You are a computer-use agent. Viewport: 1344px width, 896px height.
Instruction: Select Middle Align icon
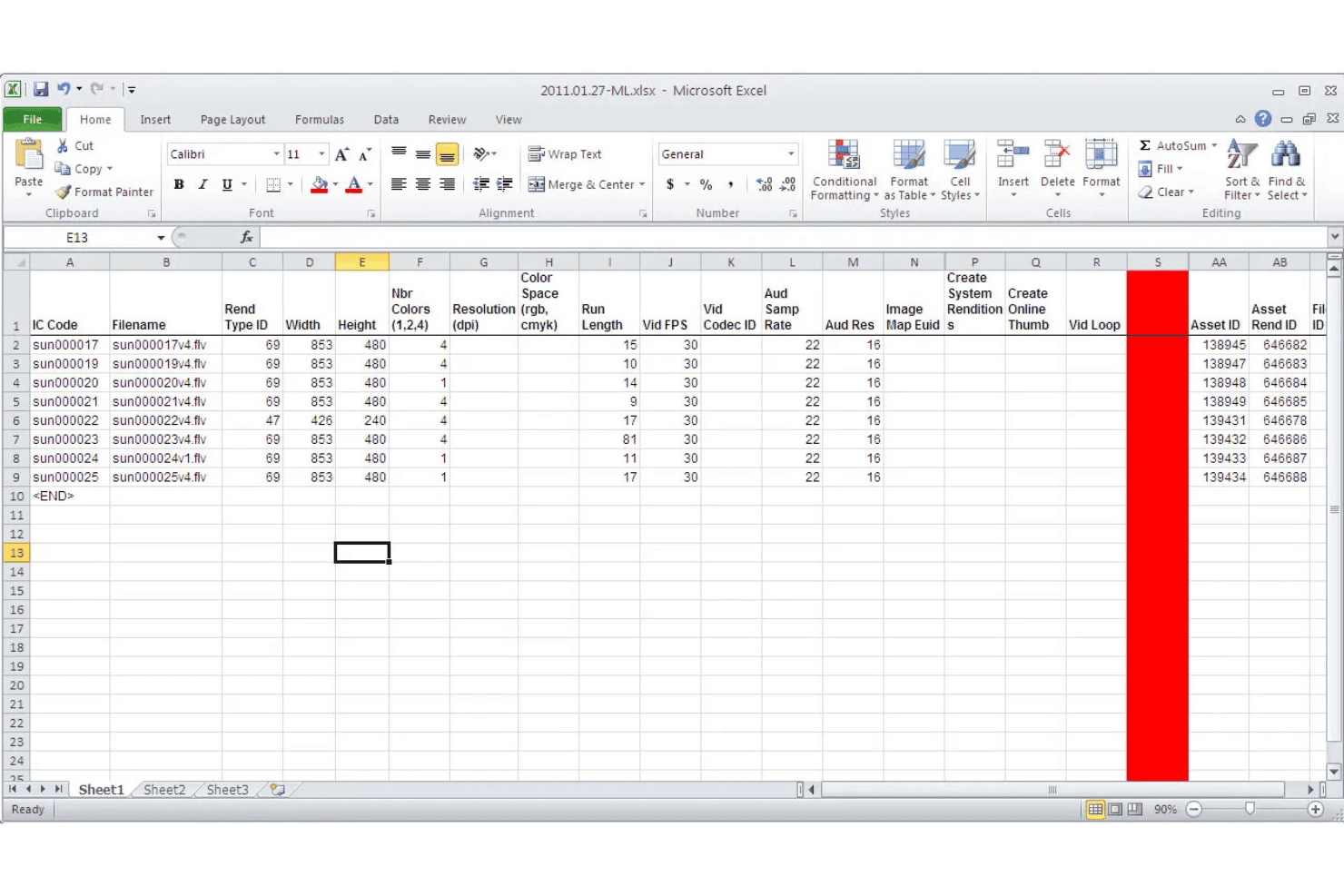[423, 154]
